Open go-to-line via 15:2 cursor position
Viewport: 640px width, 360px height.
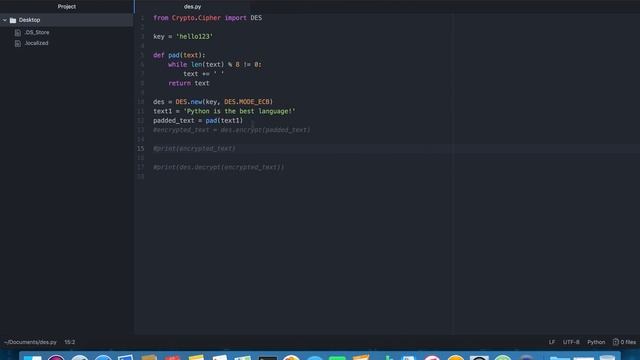point(70,342)
